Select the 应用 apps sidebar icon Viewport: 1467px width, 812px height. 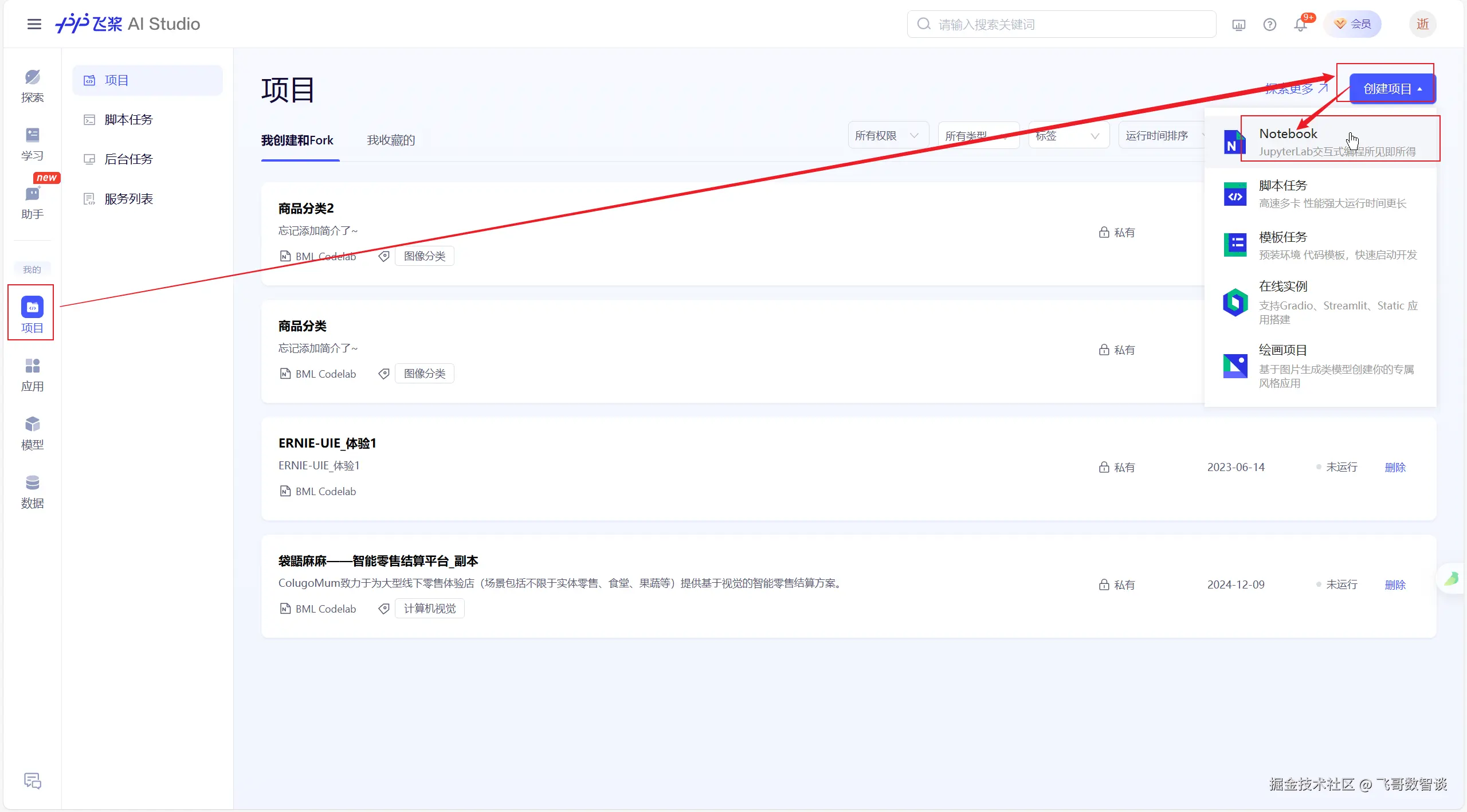tap(32, 375)
